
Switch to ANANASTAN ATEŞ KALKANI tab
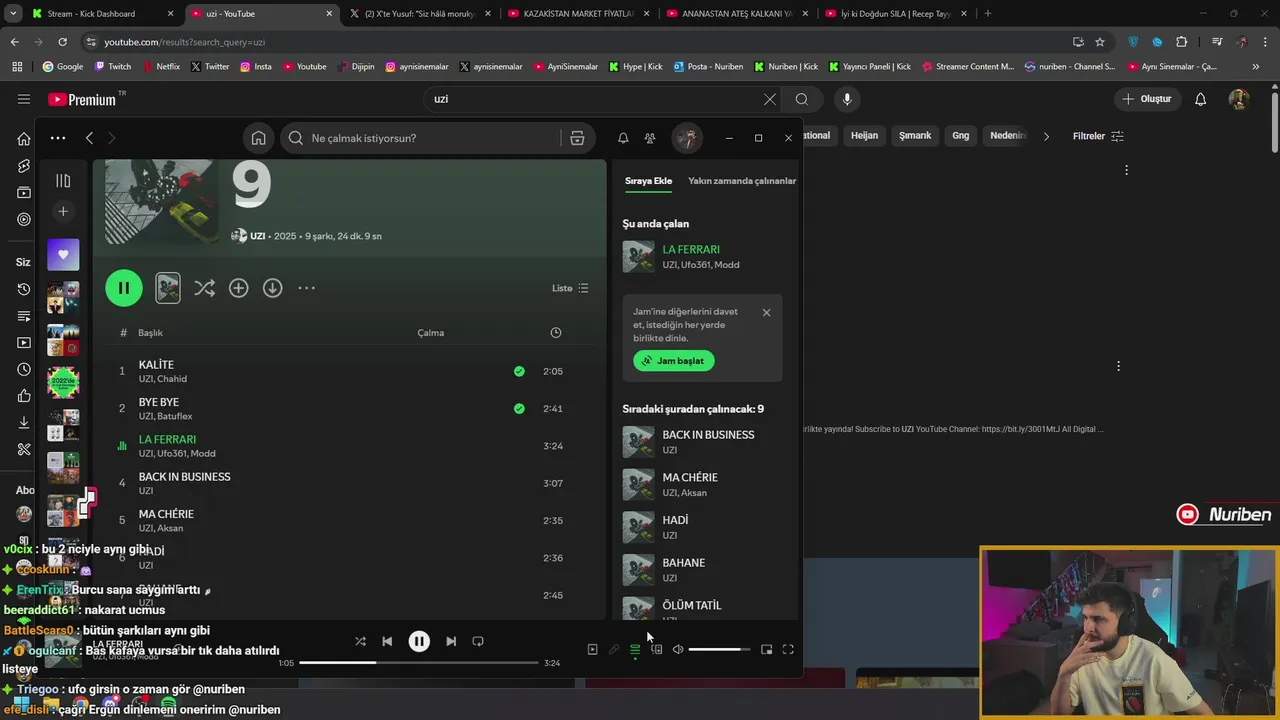(739, 14)
